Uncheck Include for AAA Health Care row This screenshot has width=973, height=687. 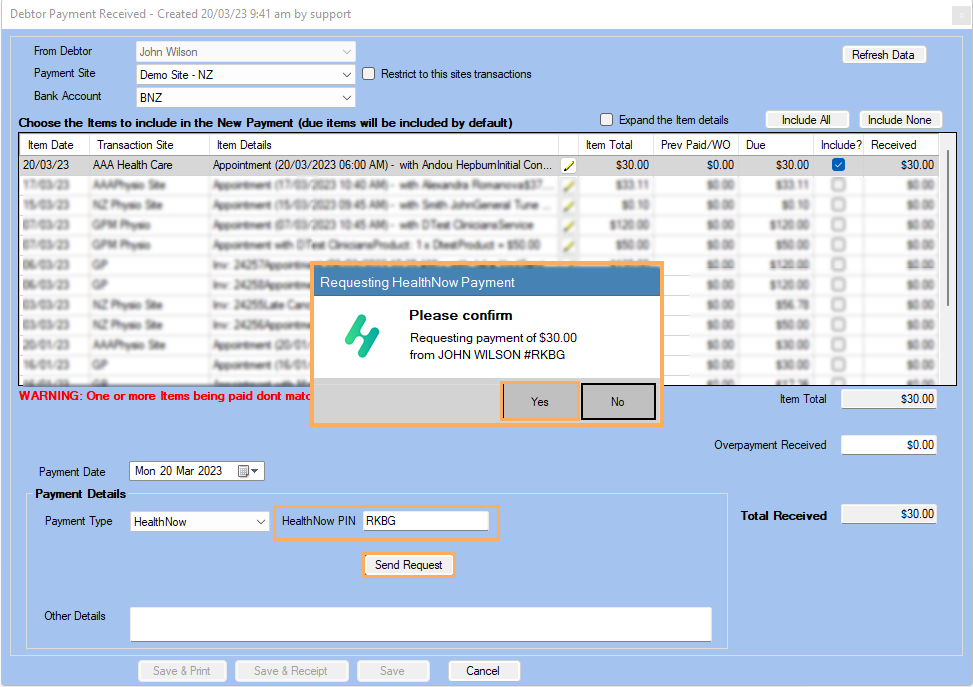click(x=838, y=164)
